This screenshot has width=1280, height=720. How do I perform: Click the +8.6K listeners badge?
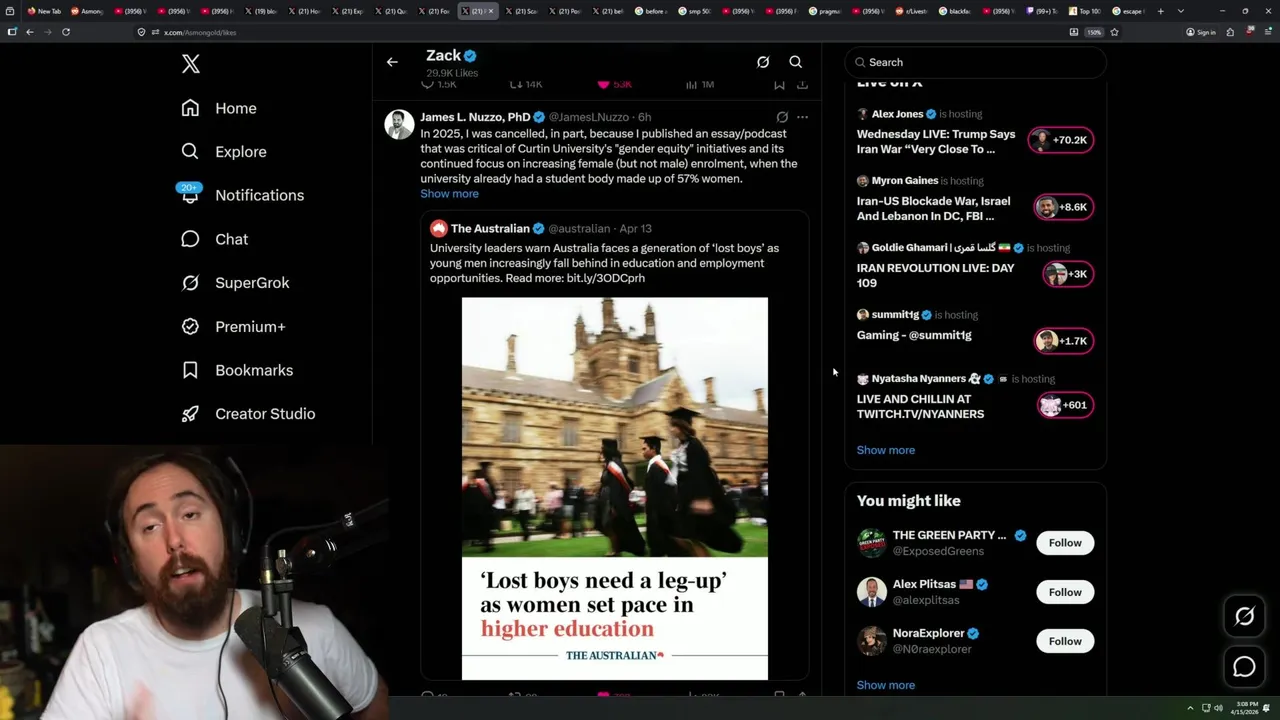(x=1063, y=207)
